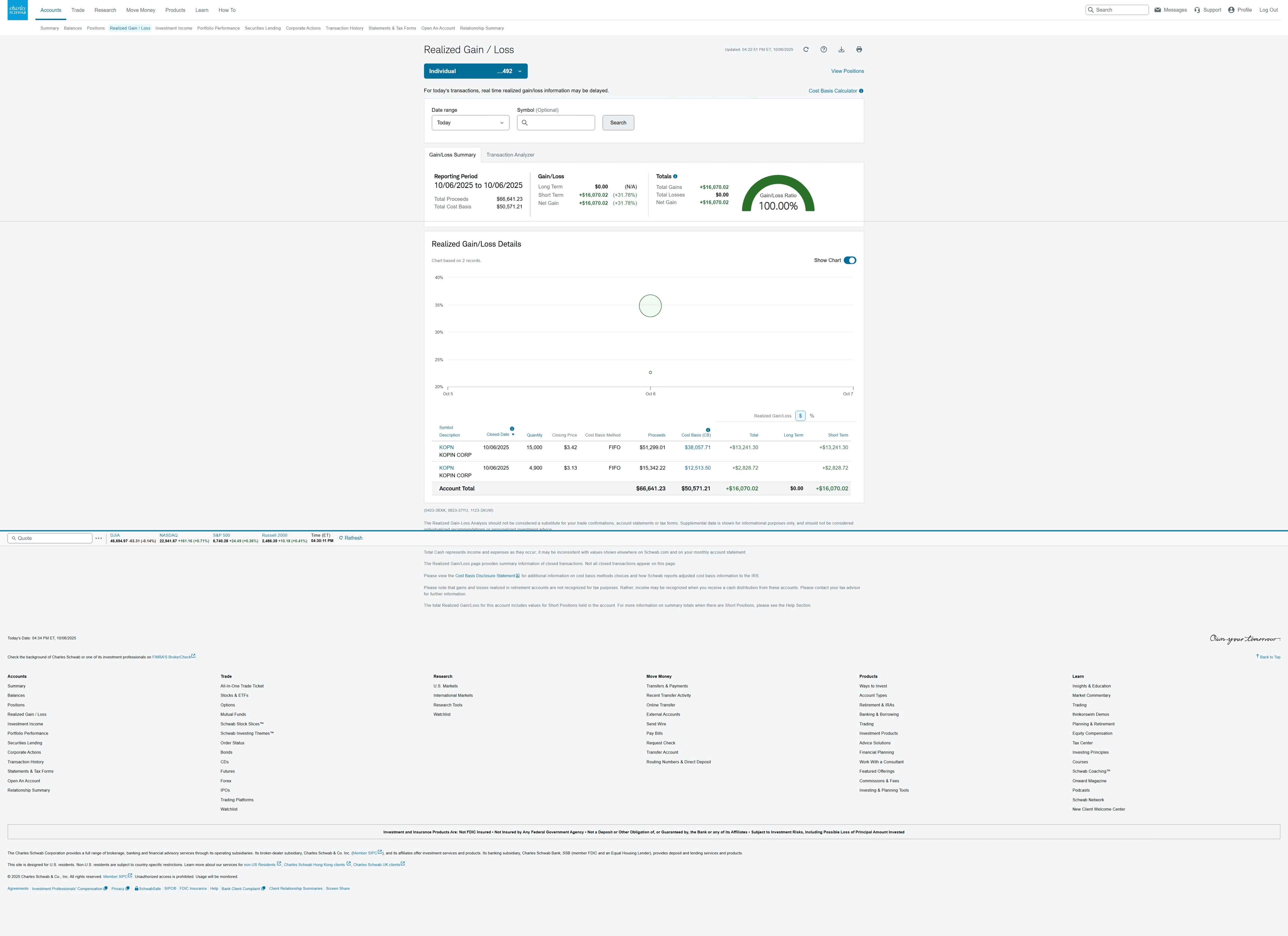Sort by Closed Date column arrow
Image resolution: width=1288 pixels, height=936 pixels.
tap(513, 435)
